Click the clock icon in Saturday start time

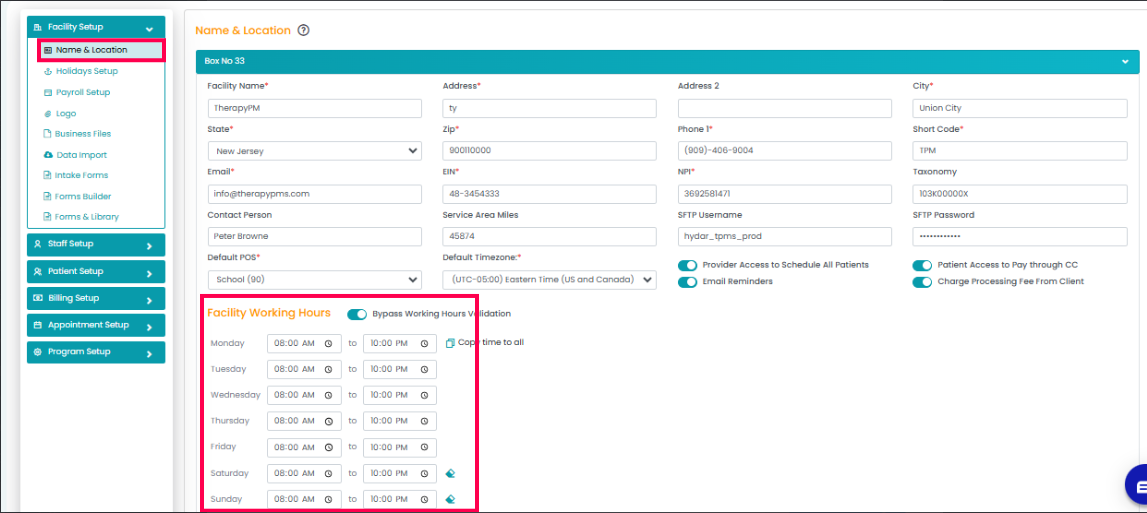328,473
